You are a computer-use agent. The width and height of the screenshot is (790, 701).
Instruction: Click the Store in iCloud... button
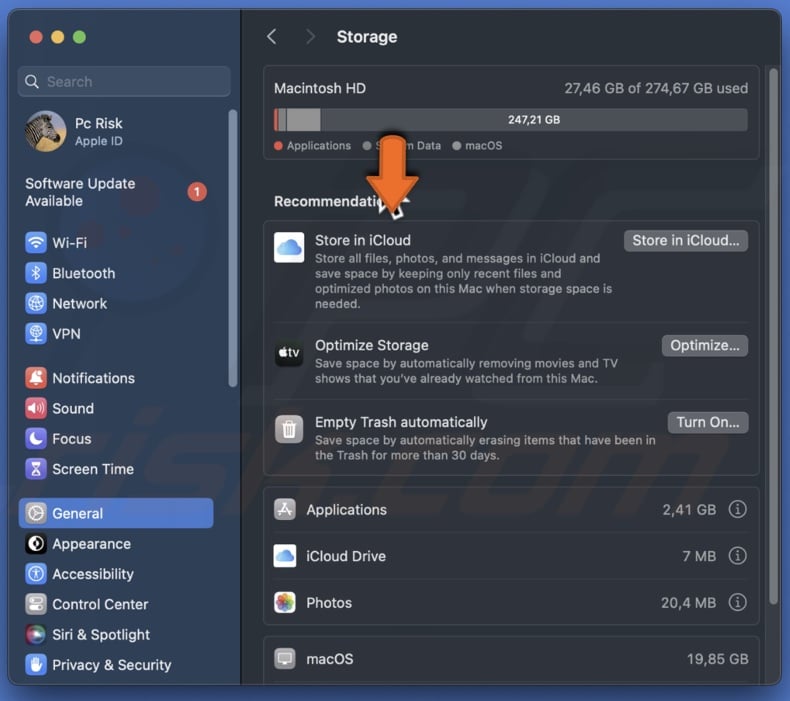686,240
